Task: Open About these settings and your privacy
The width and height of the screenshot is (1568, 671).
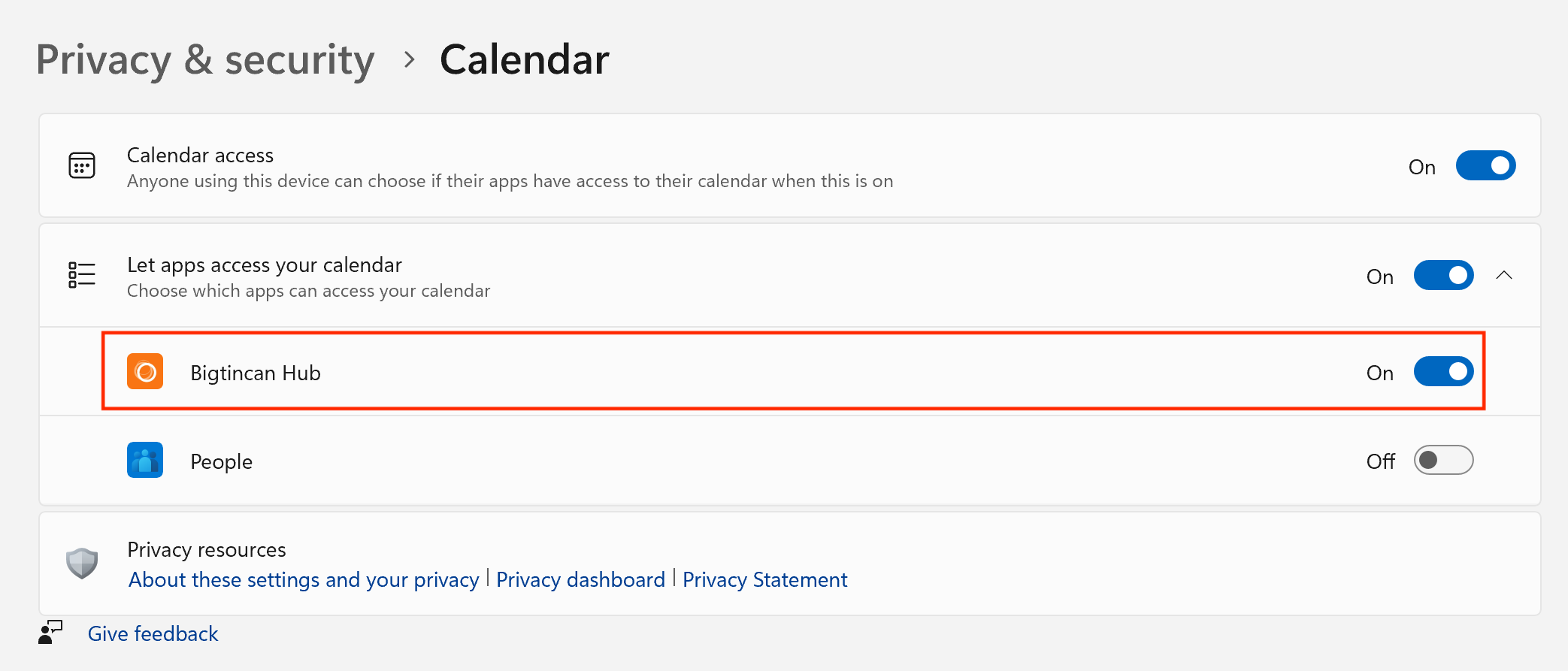Action: click(304, 580)
